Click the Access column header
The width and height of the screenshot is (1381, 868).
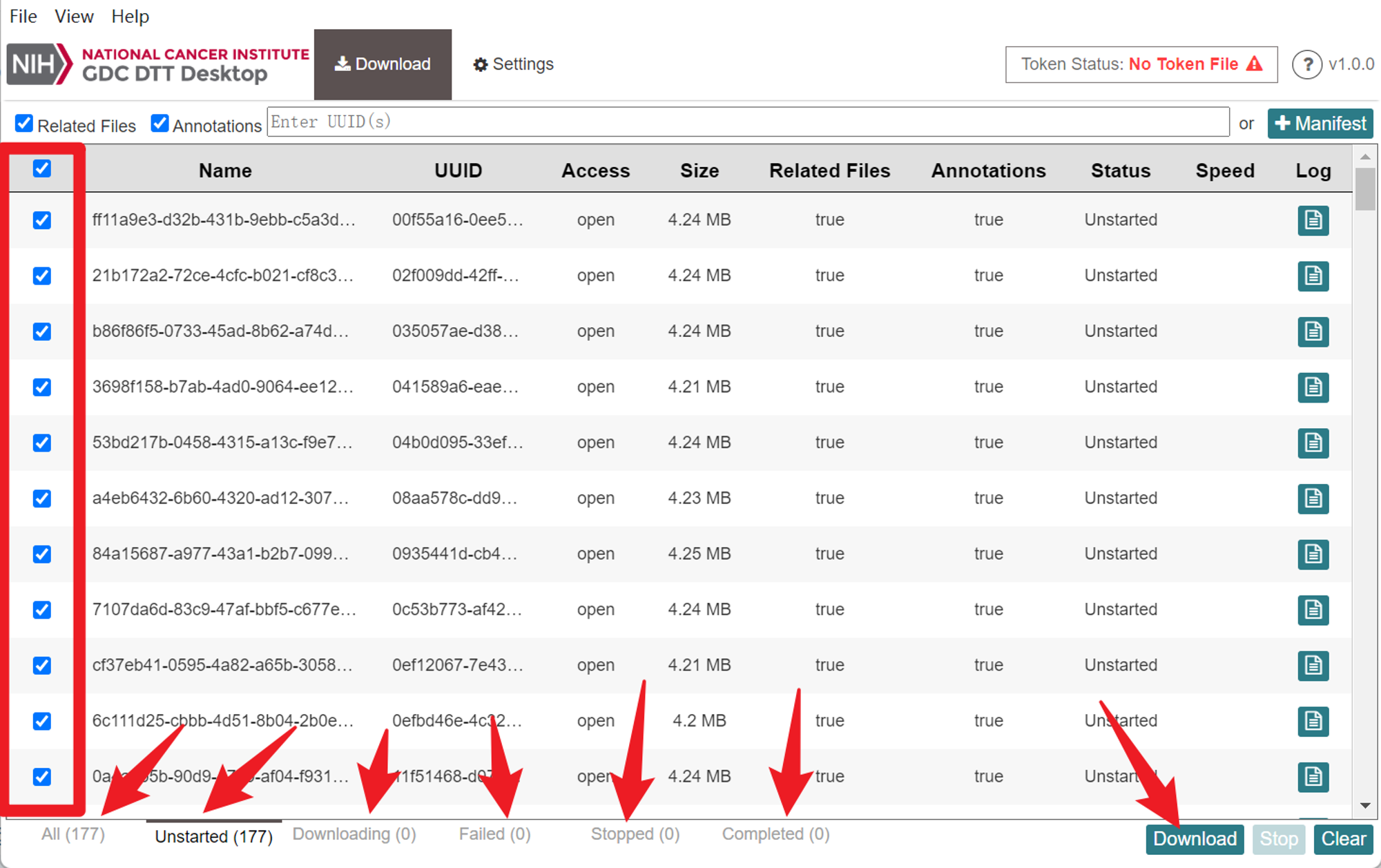tap(595, 171)
